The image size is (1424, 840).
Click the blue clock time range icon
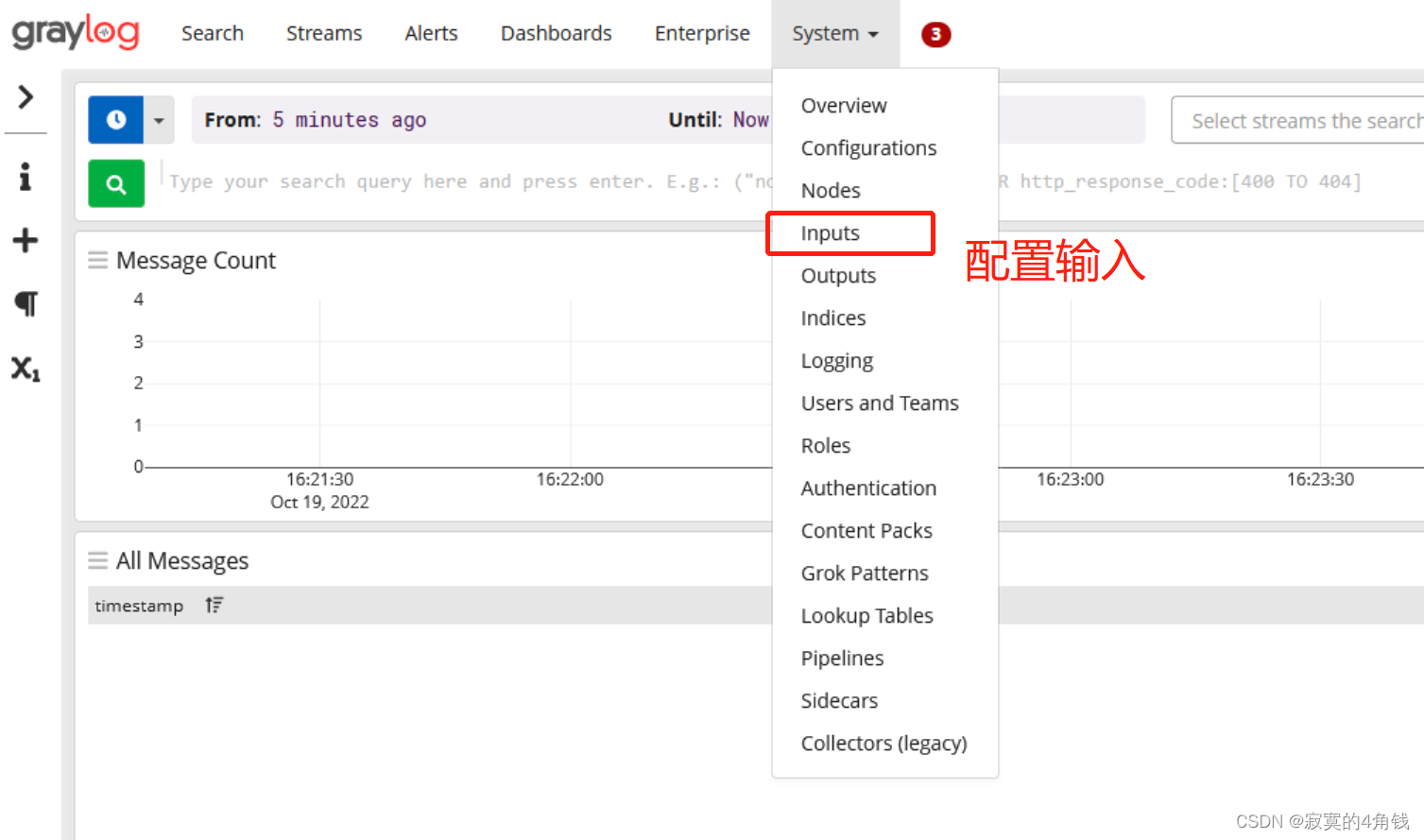click(x=115, y=120)
